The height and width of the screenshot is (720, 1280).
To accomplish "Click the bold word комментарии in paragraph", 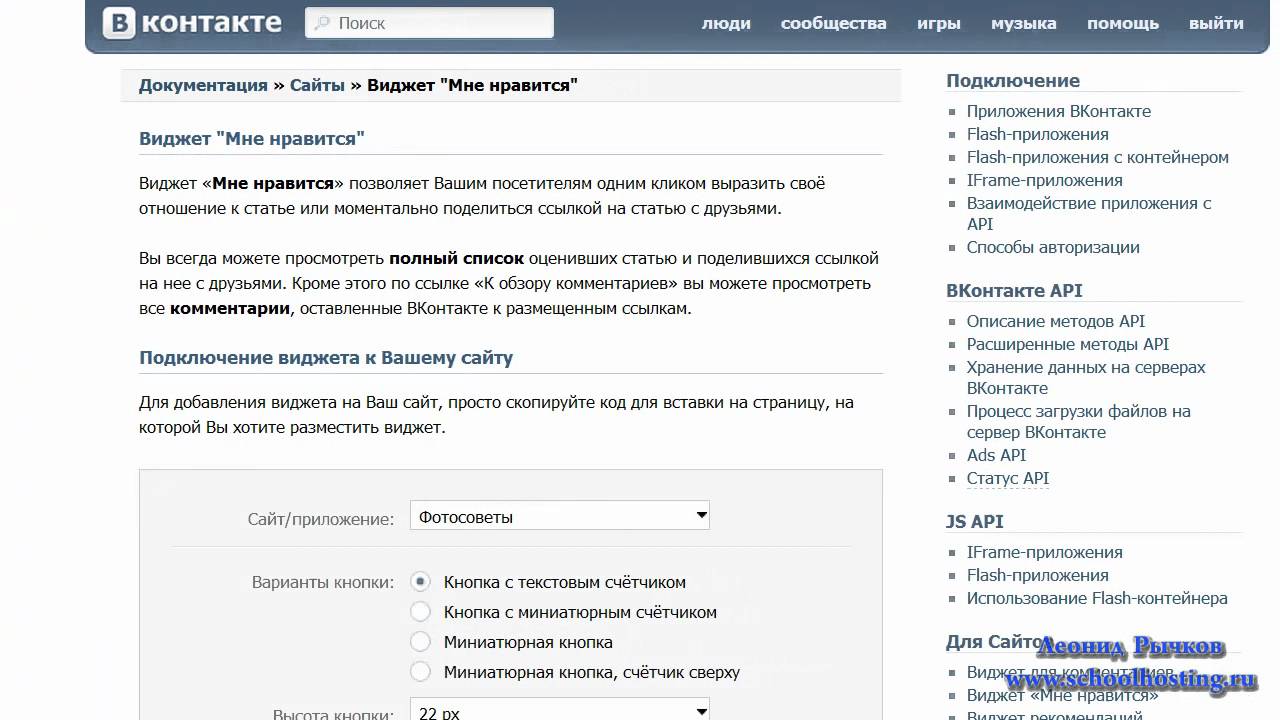I will (230, 308).
